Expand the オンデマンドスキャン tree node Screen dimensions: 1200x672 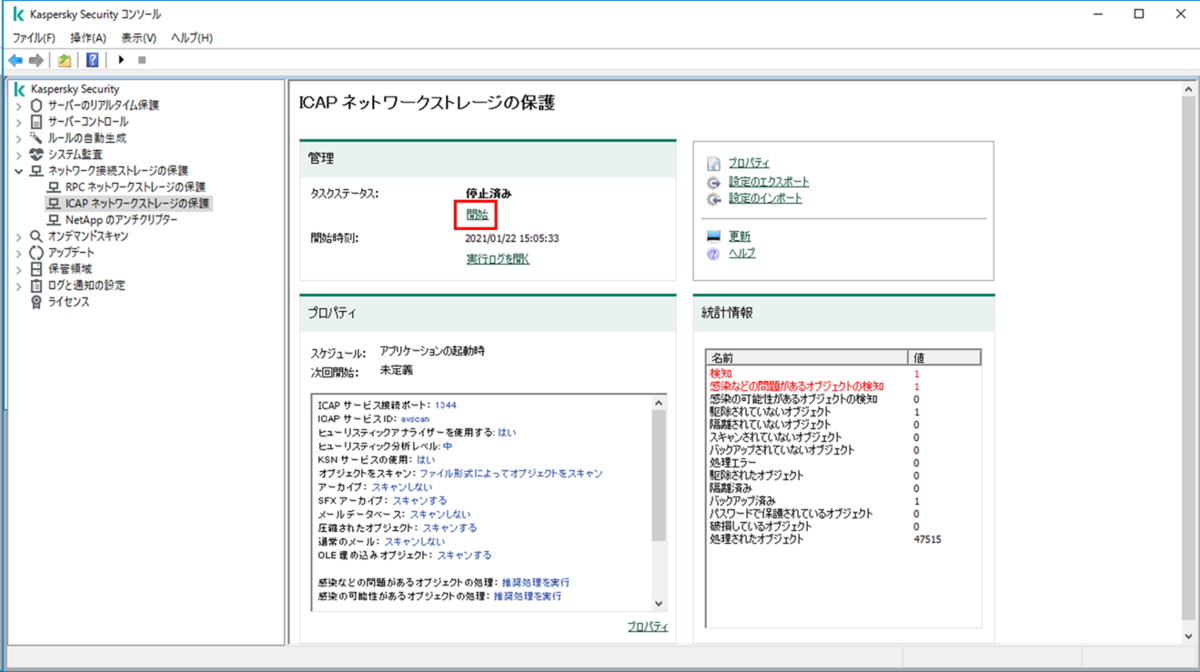coord(19,236)
